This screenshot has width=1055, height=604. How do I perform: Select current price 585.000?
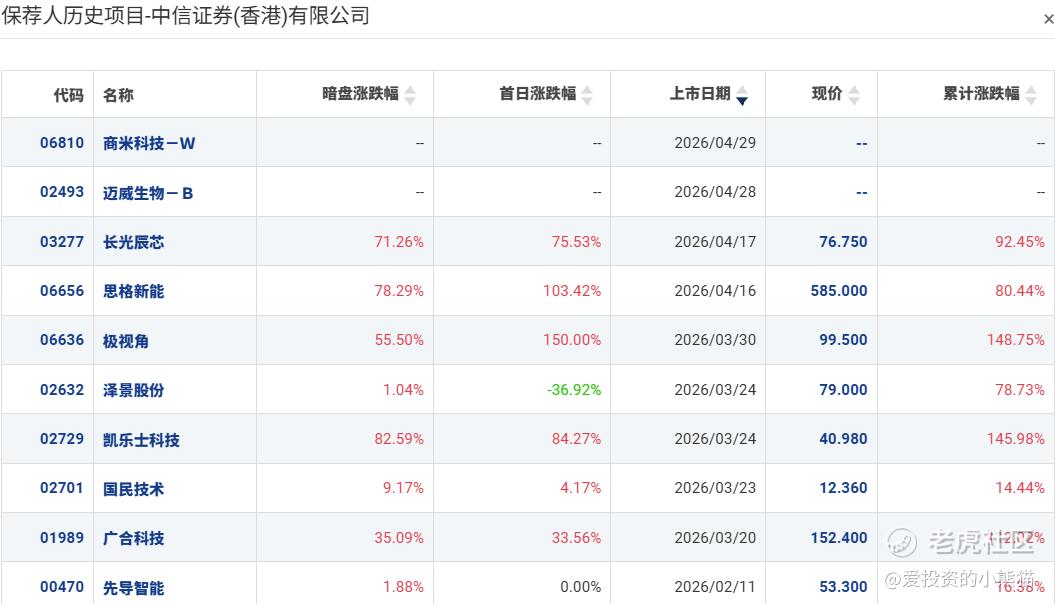839,291
